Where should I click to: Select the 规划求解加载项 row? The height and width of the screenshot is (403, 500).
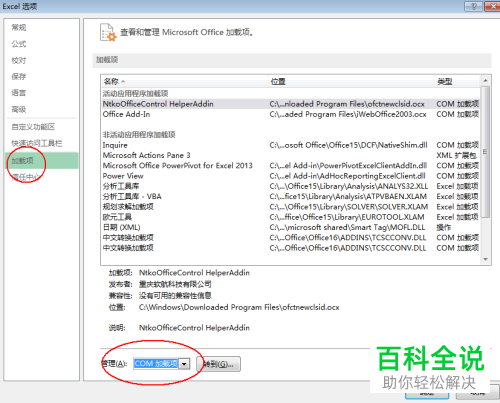291,207
